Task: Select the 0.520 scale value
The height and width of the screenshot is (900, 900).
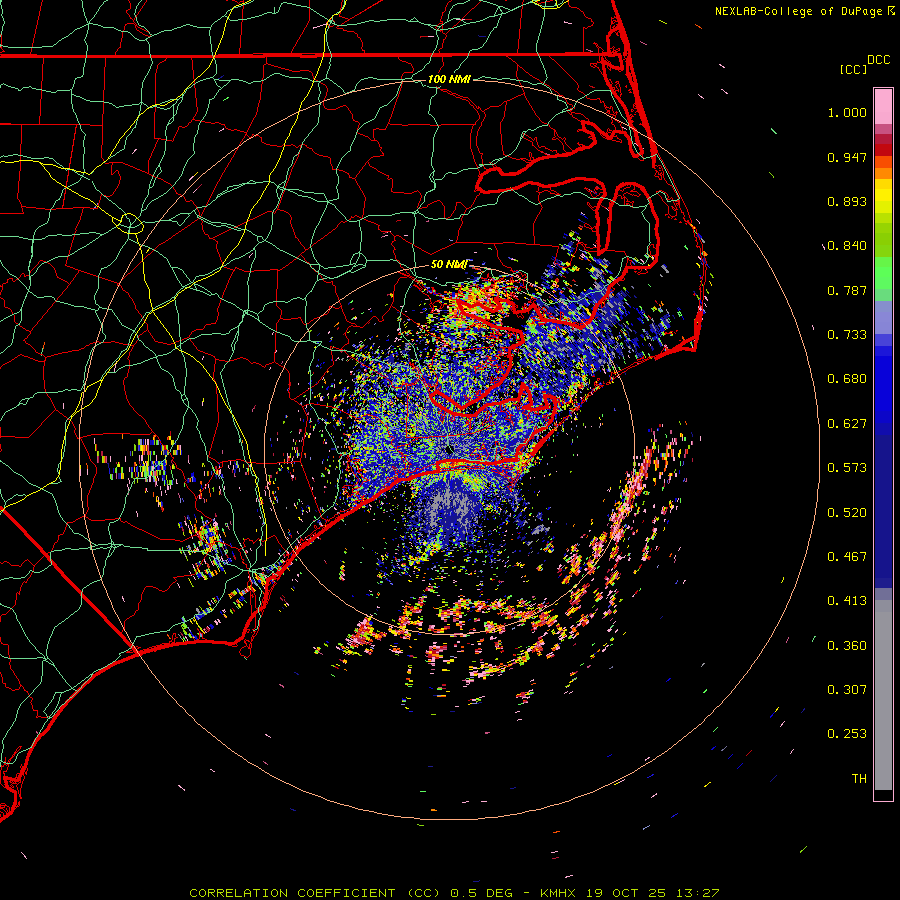Action: tap(847, 513)
